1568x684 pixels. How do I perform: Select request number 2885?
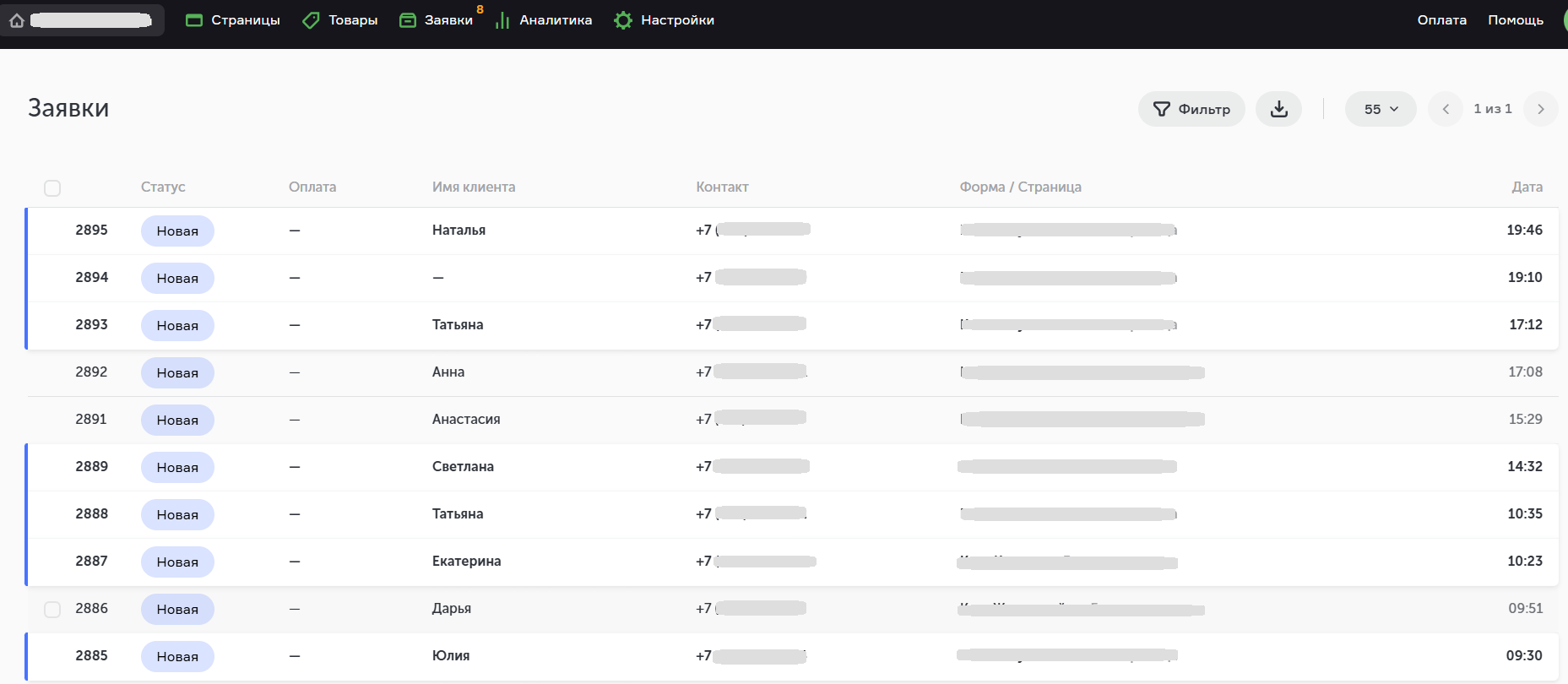(x=91, y=655)
